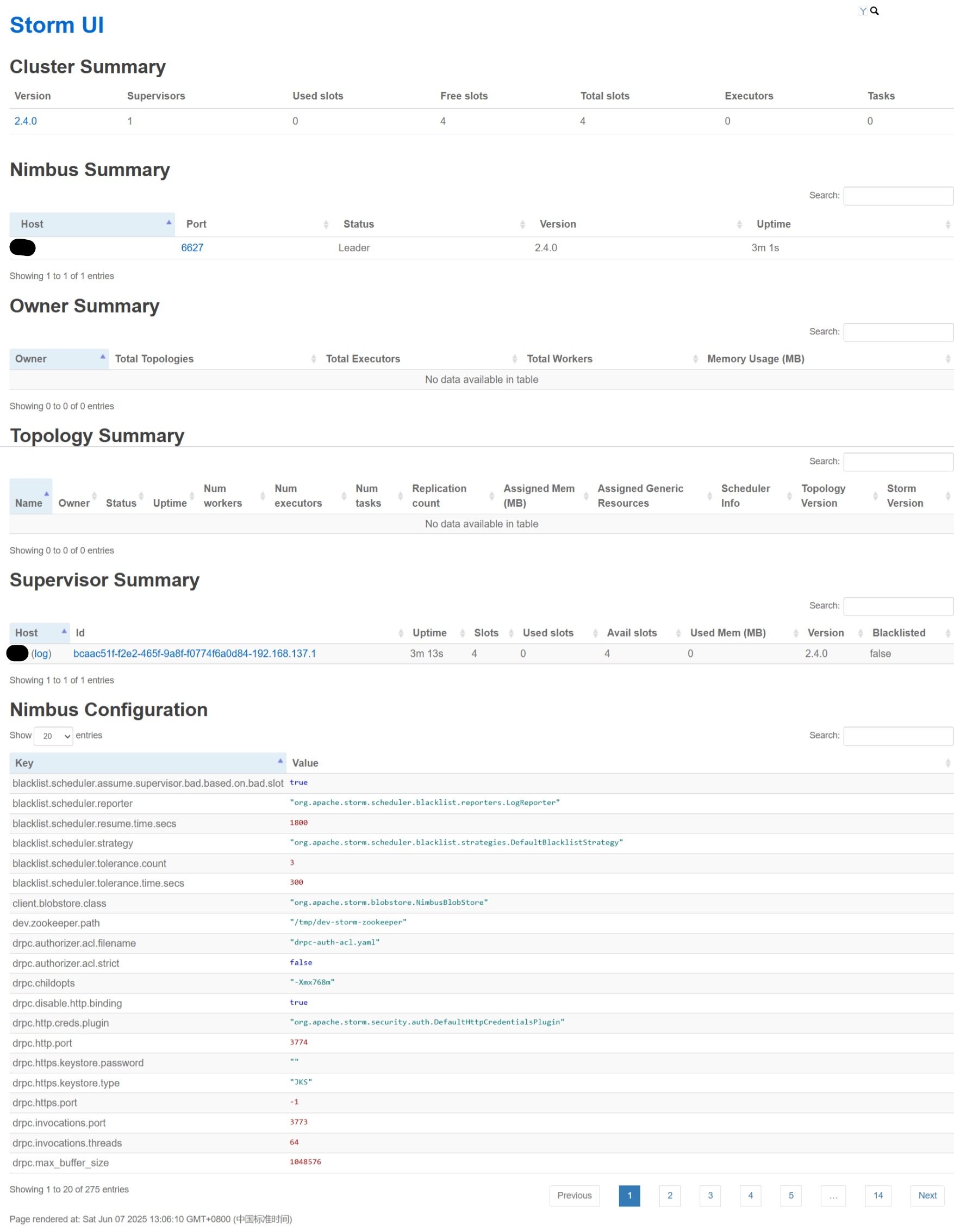
Task: Click sort arrows beside the Value column
Action: point(947,763)
